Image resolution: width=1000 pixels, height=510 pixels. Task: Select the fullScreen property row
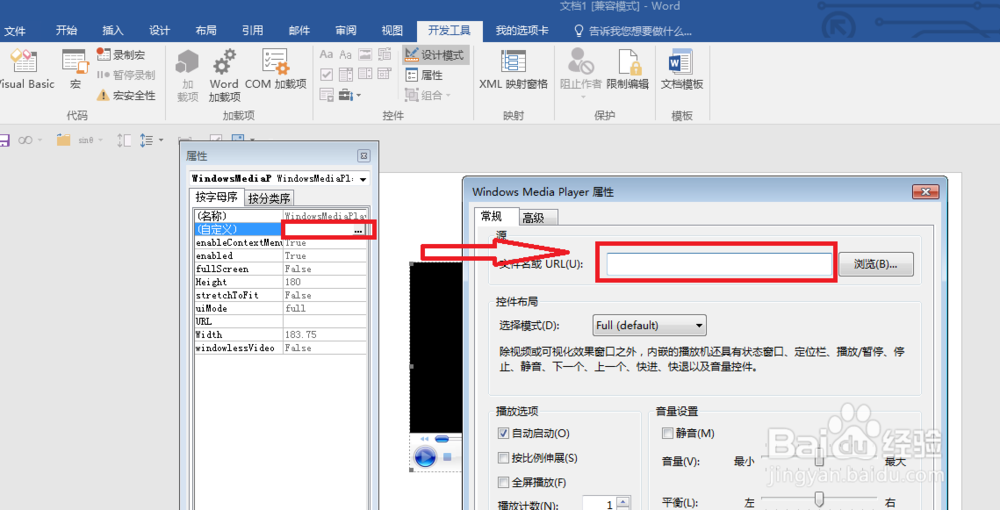[281, 269]
